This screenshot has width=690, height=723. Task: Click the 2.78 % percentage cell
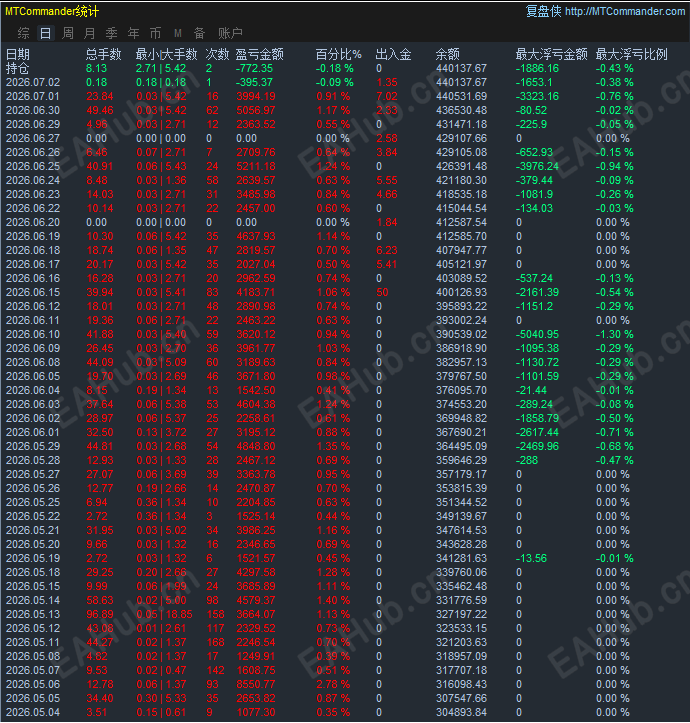(x=333, y=684)
